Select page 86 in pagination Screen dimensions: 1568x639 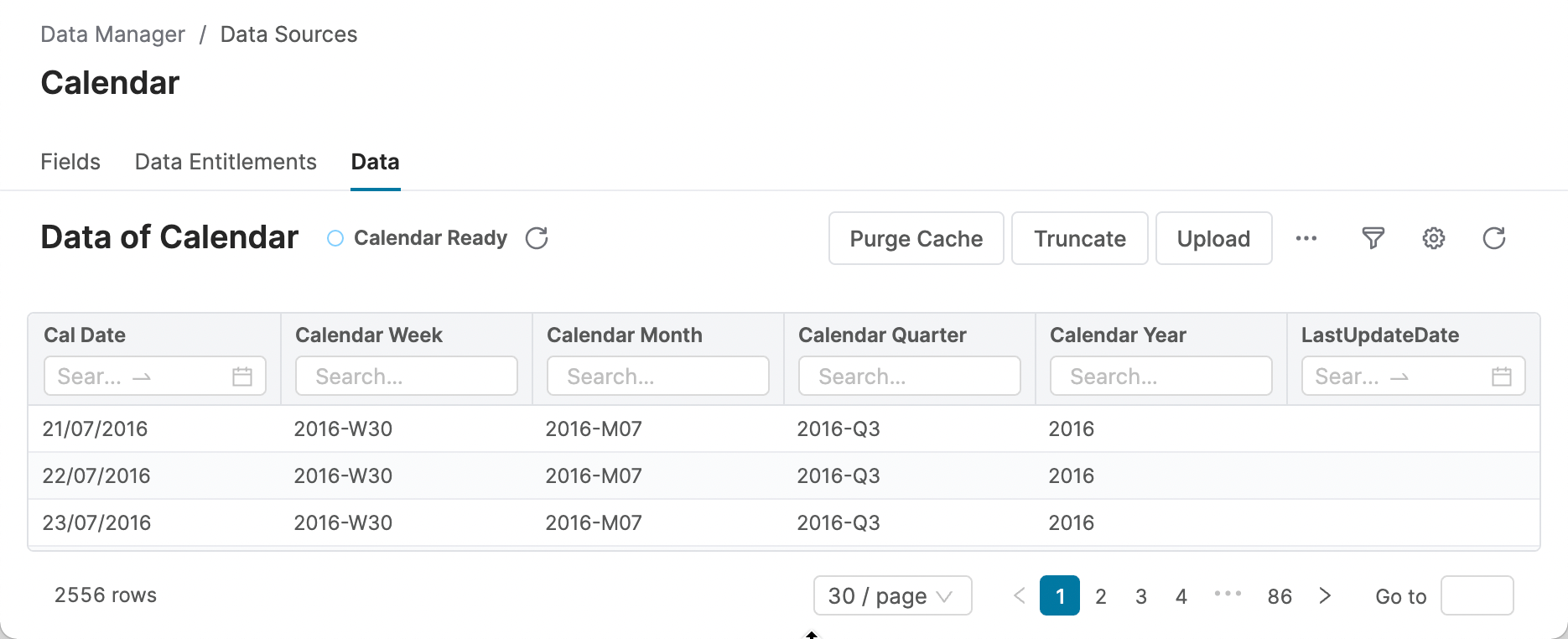pos(1280,596)
